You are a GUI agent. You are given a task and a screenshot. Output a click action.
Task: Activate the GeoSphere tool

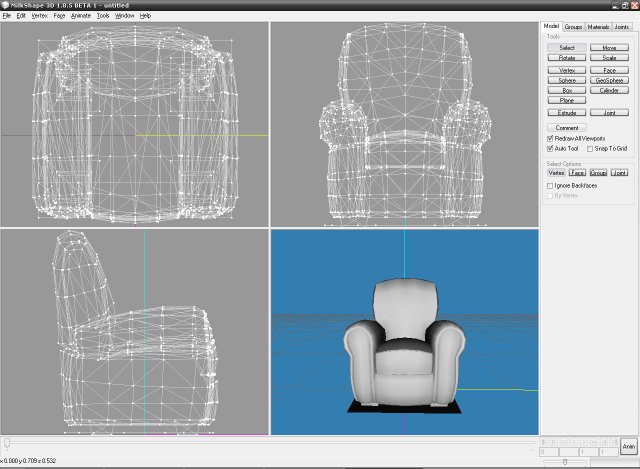[609, 79]
